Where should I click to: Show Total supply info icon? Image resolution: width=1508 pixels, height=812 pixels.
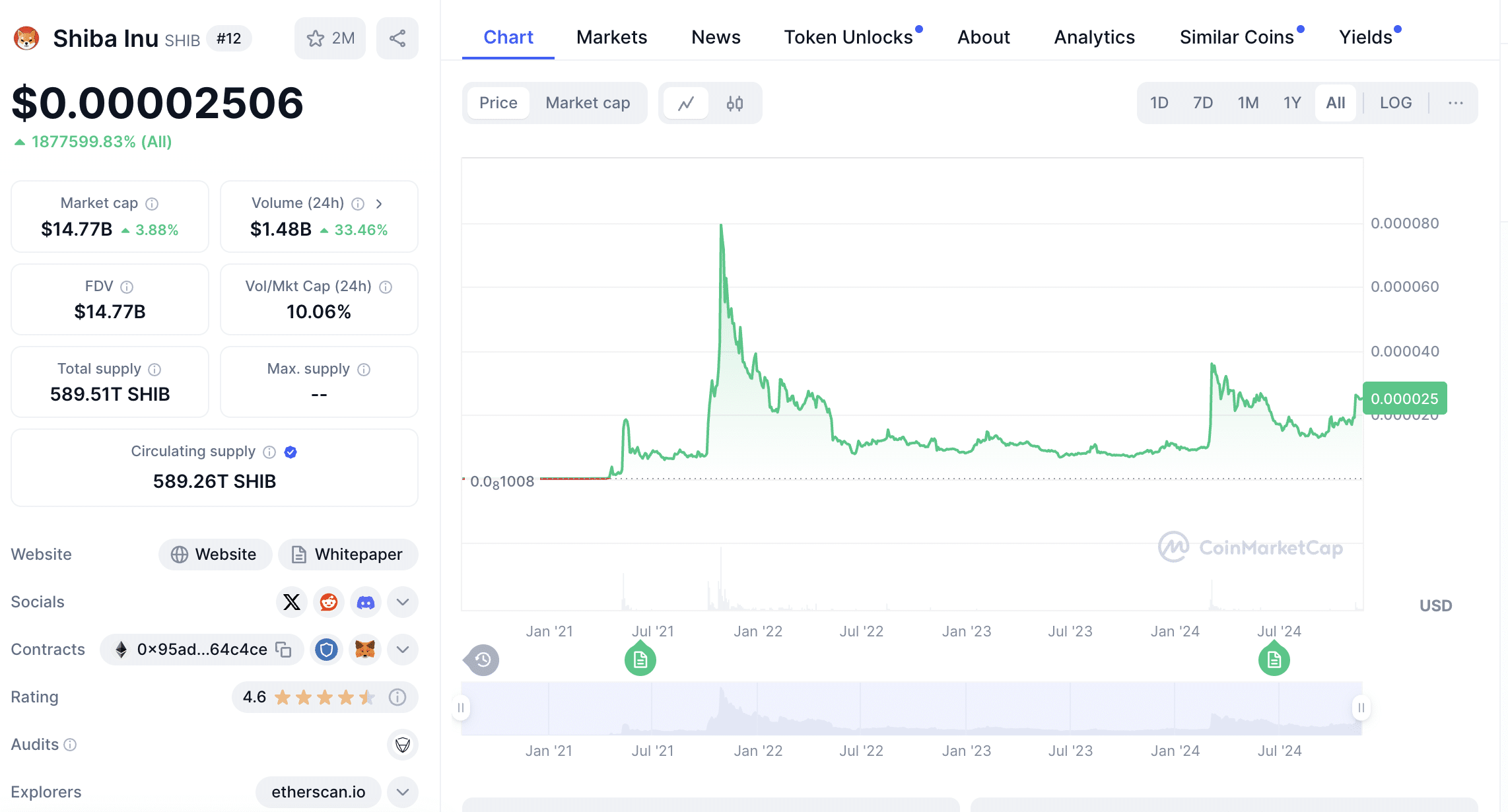[154, 369]
